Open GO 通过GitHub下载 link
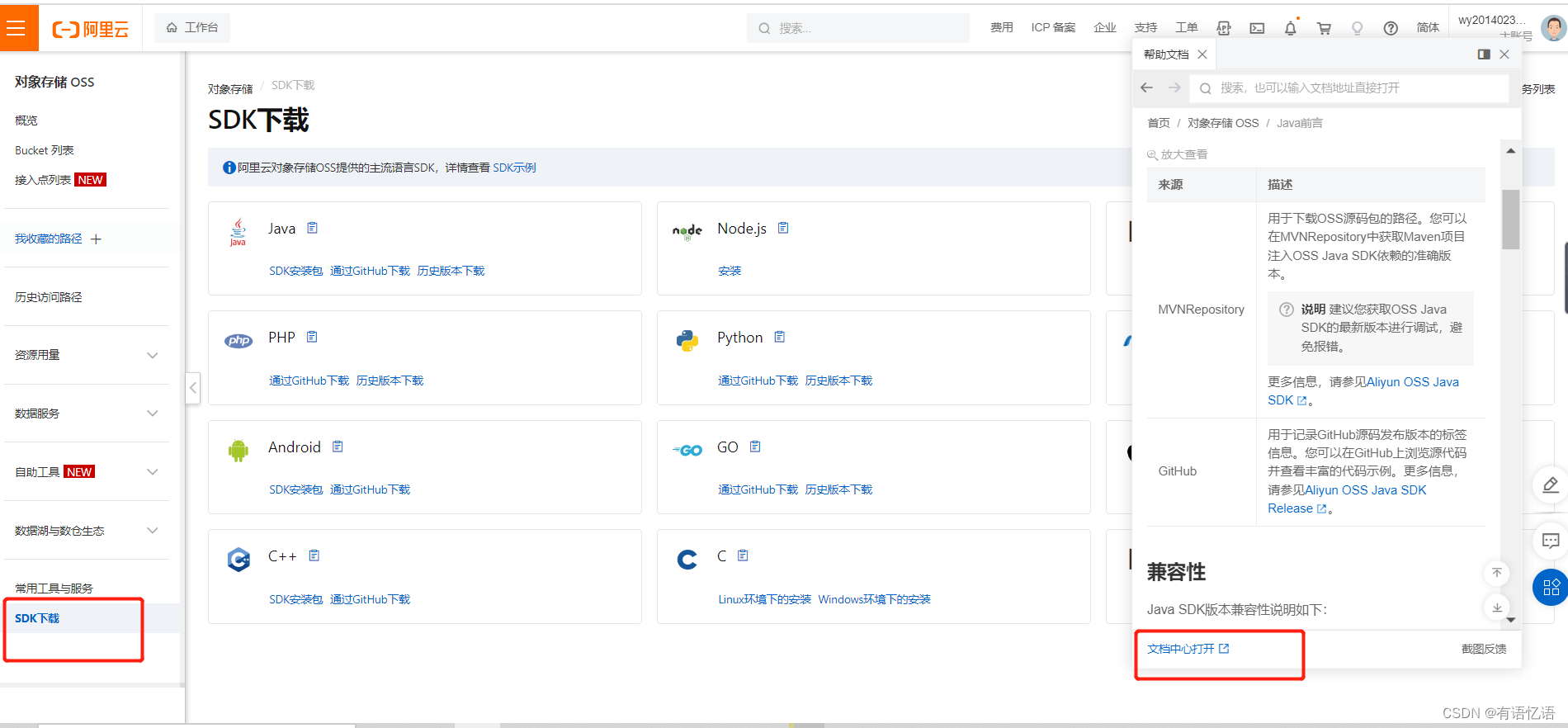This screenshot has height=728, width=1568. pos(758,489)
